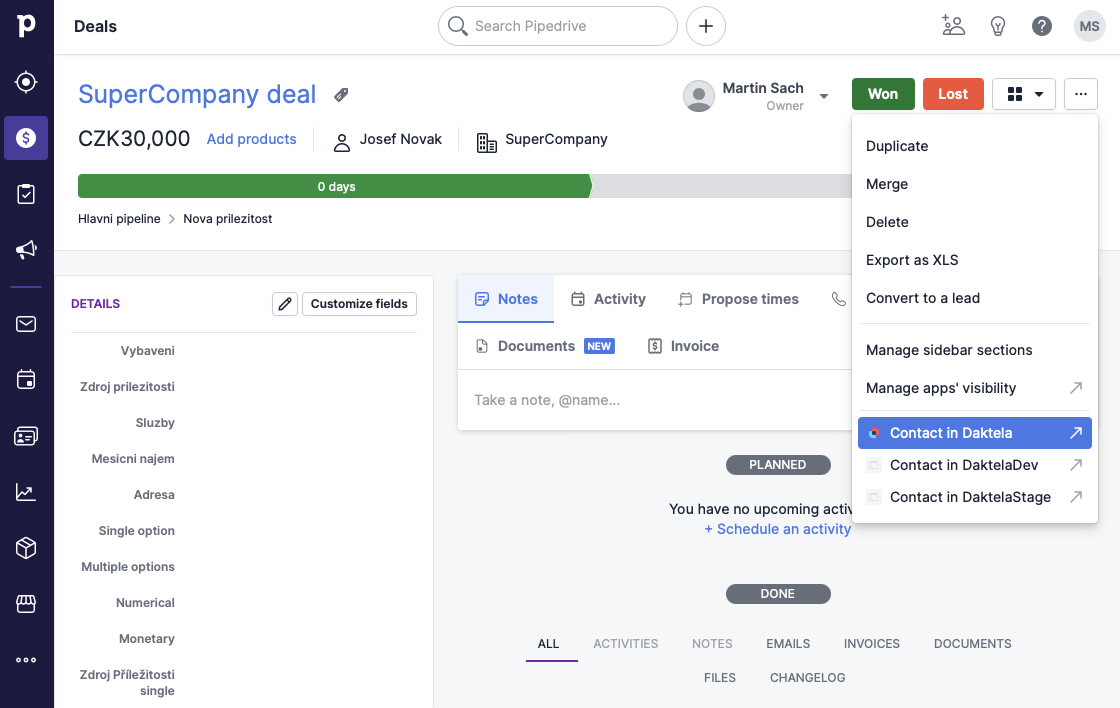Open Contacts via the card sidebar icon

click(x=26, y=435)
